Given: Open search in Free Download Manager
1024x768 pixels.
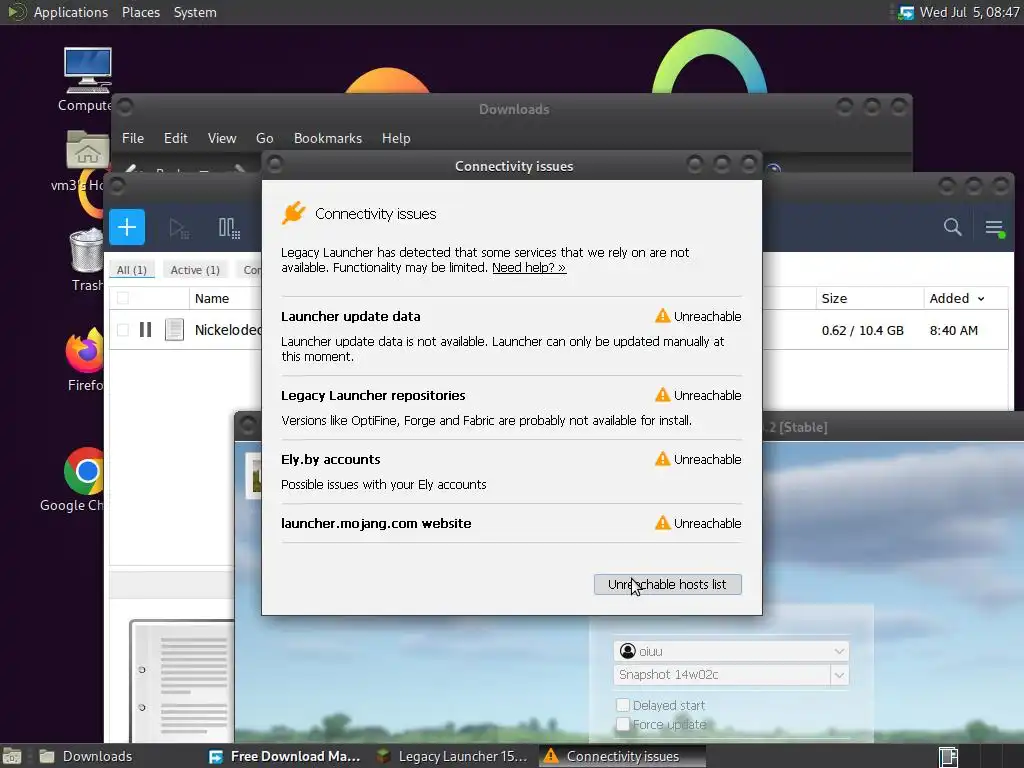Looking at the screenshot, I should [x=952, y=227].
